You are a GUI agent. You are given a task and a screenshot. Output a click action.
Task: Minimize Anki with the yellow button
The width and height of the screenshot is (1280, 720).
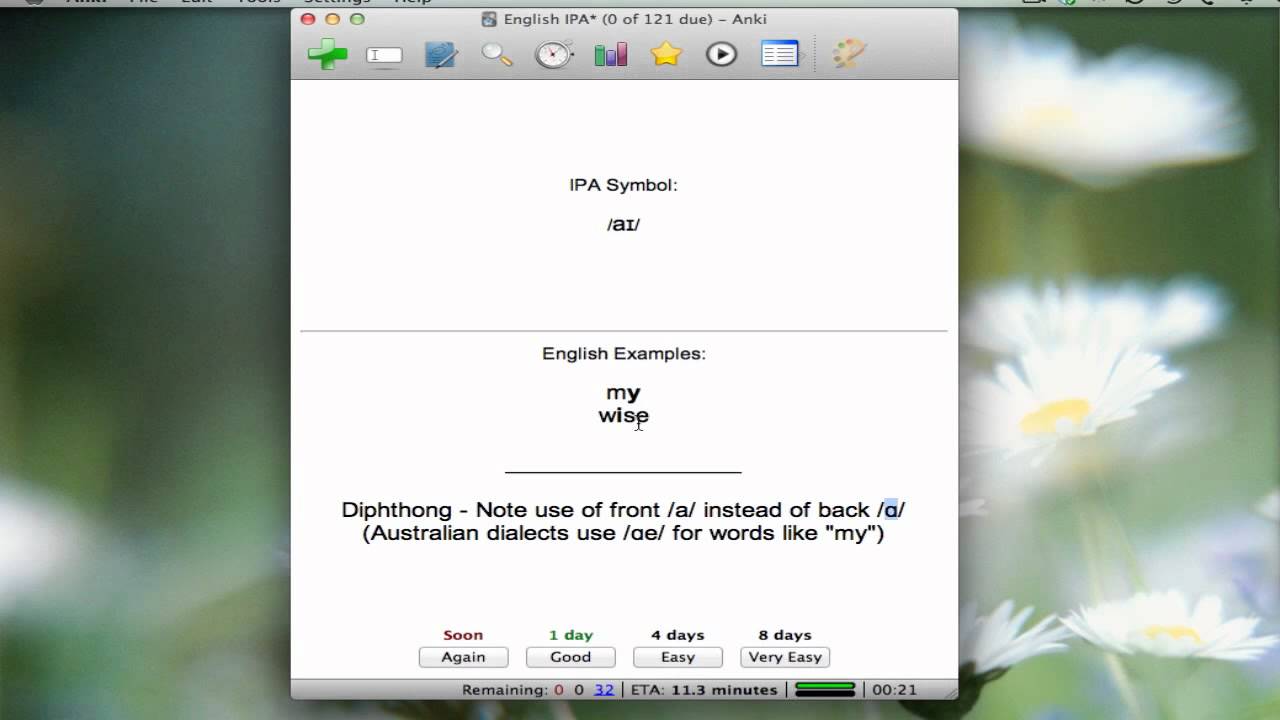pos(333,19)
